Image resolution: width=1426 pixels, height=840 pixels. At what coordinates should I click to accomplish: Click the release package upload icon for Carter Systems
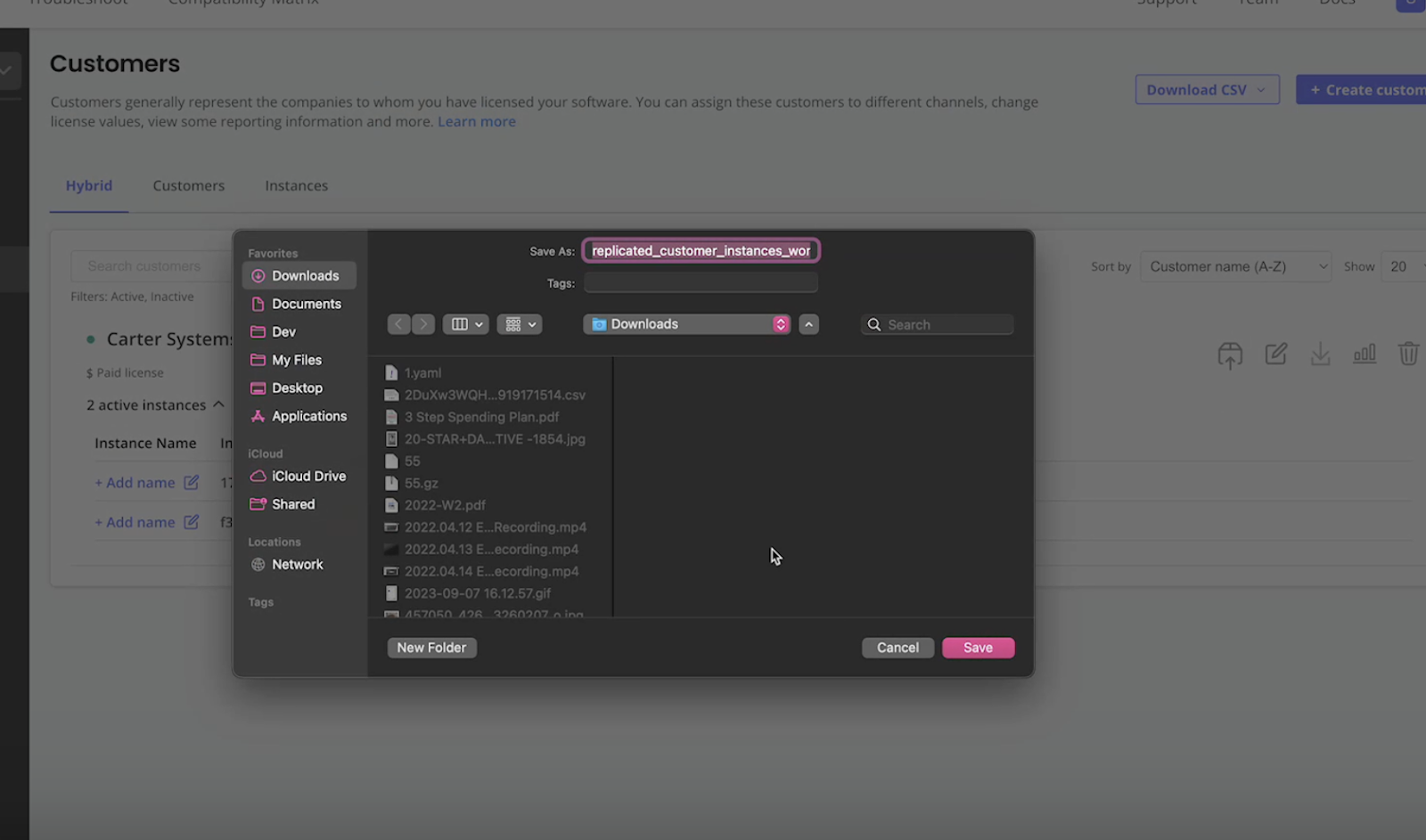click(x=1231, y=354)
